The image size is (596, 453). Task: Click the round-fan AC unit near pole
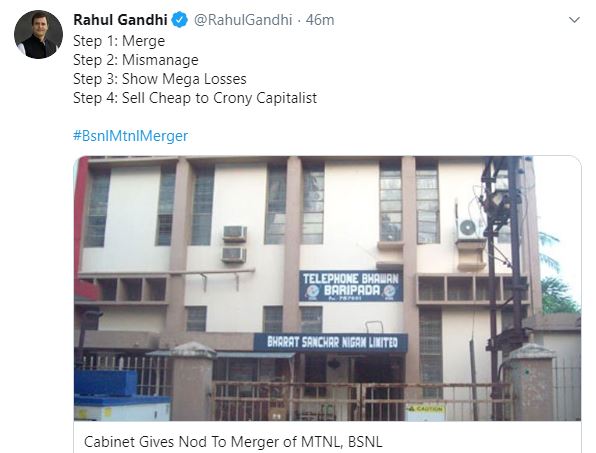(x=468, y=229)
